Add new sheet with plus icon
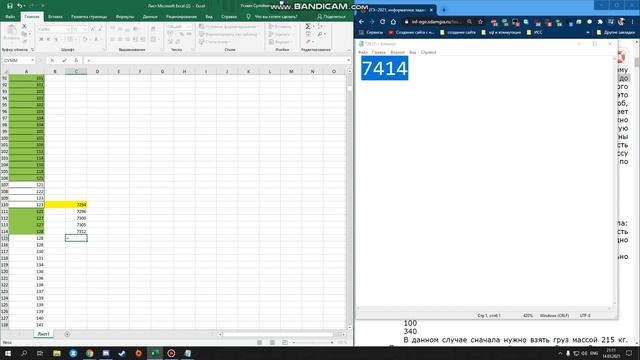 67,334
